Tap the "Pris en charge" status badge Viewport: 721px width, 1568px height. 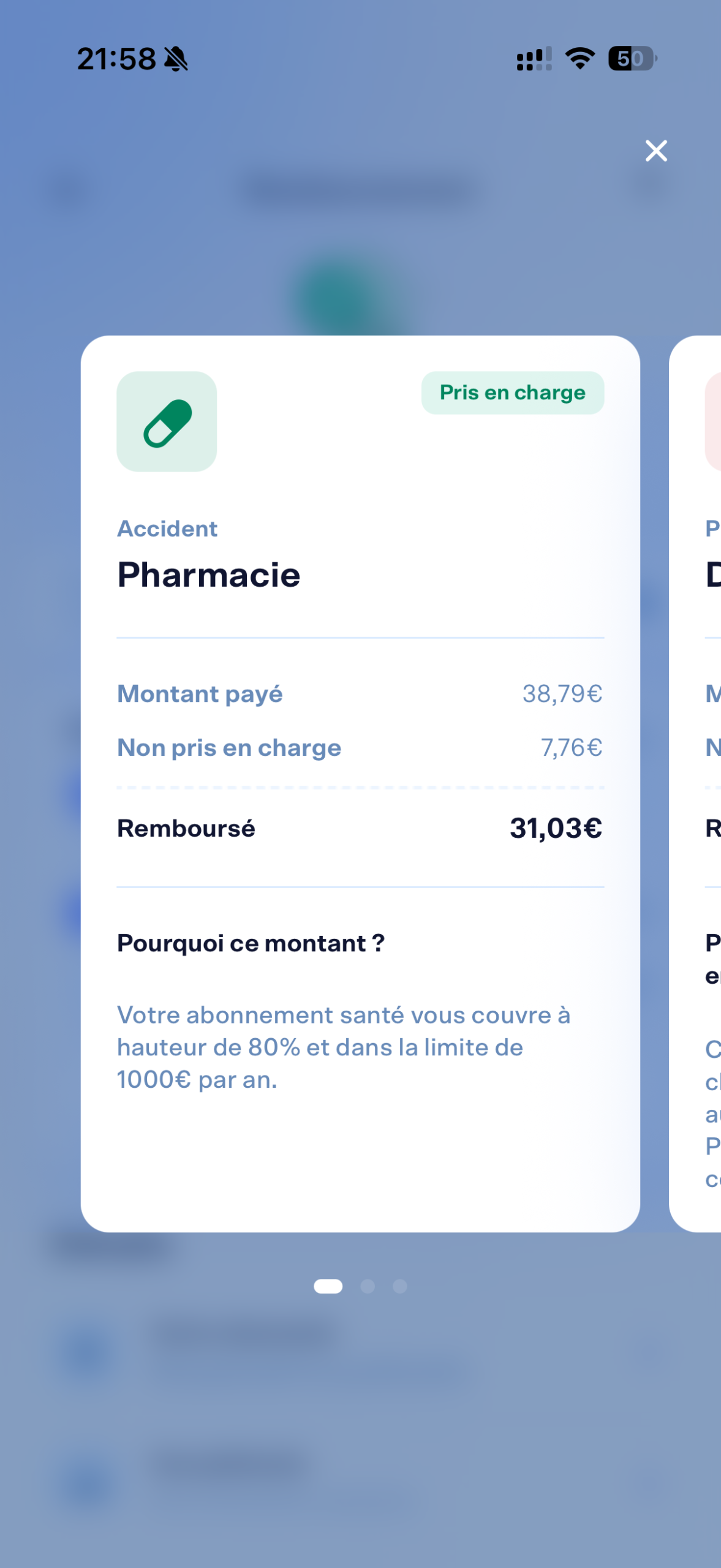[x=512, y=393]
